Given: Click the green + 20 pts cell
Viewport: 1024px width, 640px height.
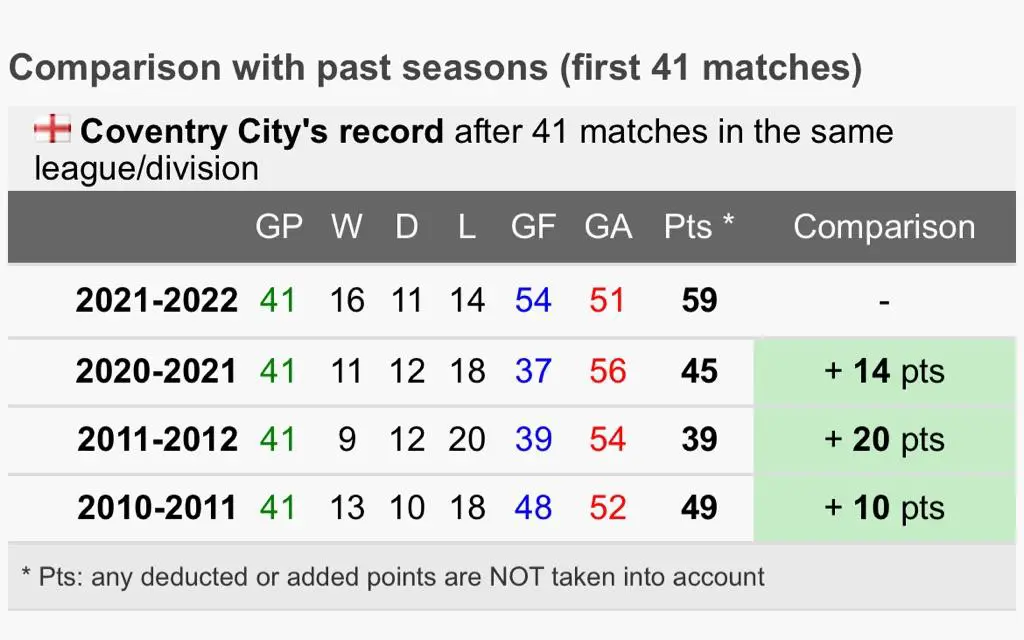Looking at the screenshot, I should [x=884, y=439].
